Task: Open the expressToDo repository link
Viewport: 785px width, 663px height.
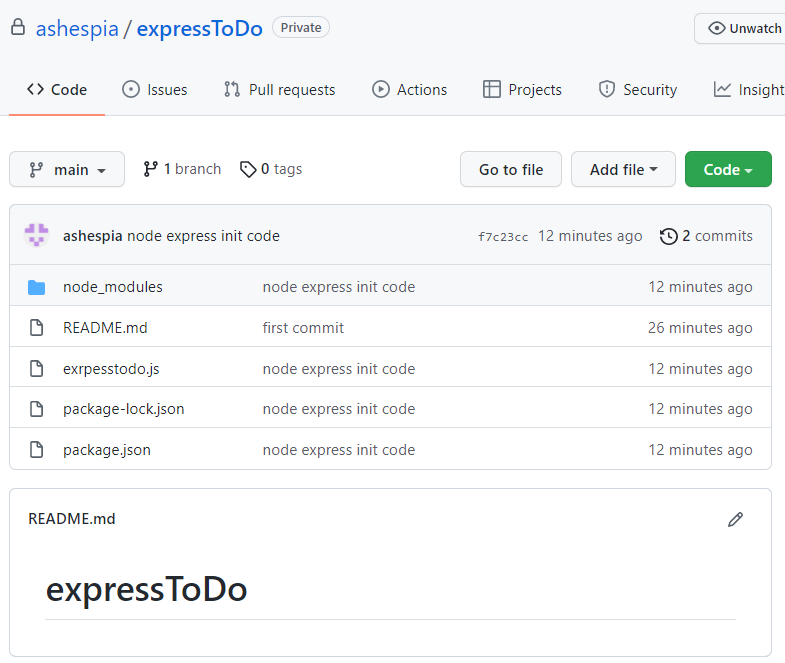Action: point(199,29)
